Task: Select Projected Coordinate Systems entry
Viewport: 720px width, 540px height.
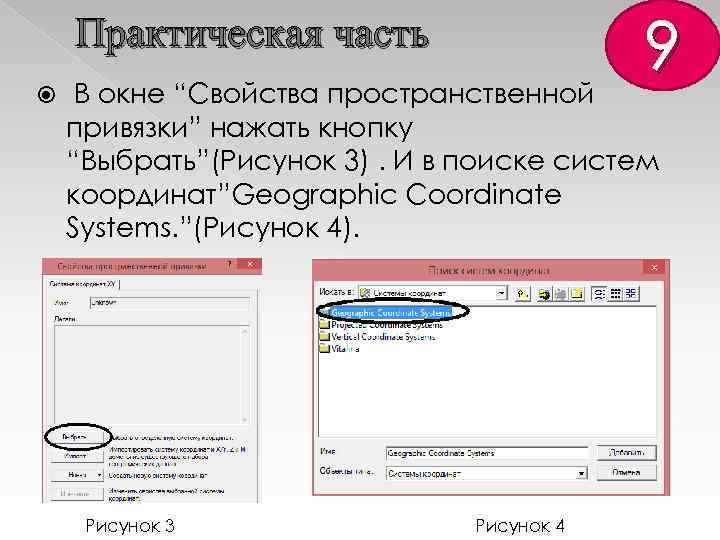Action: point(387,325)
